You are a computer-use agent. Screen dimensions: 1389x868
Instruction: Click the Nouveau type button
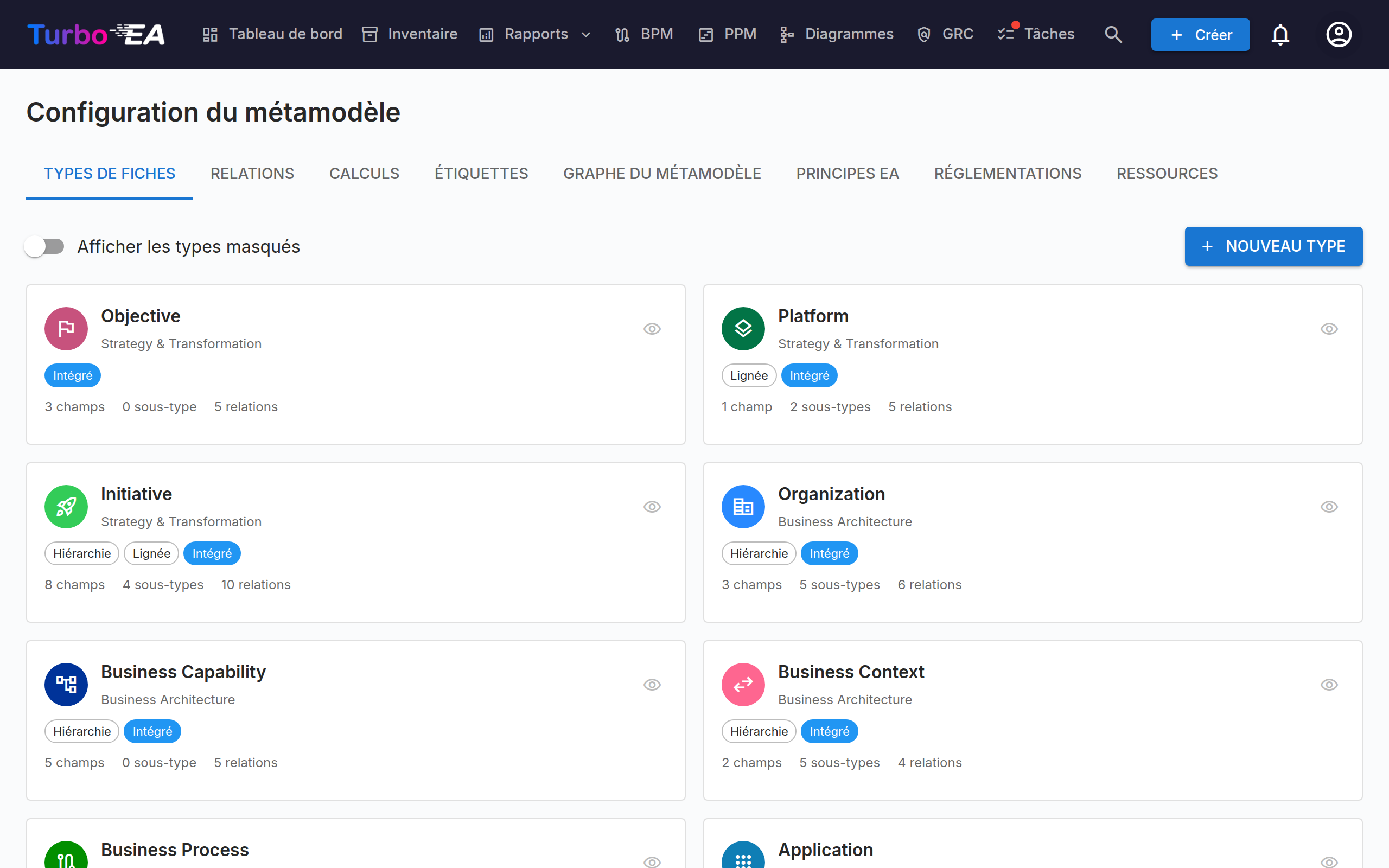point(1273,246)
